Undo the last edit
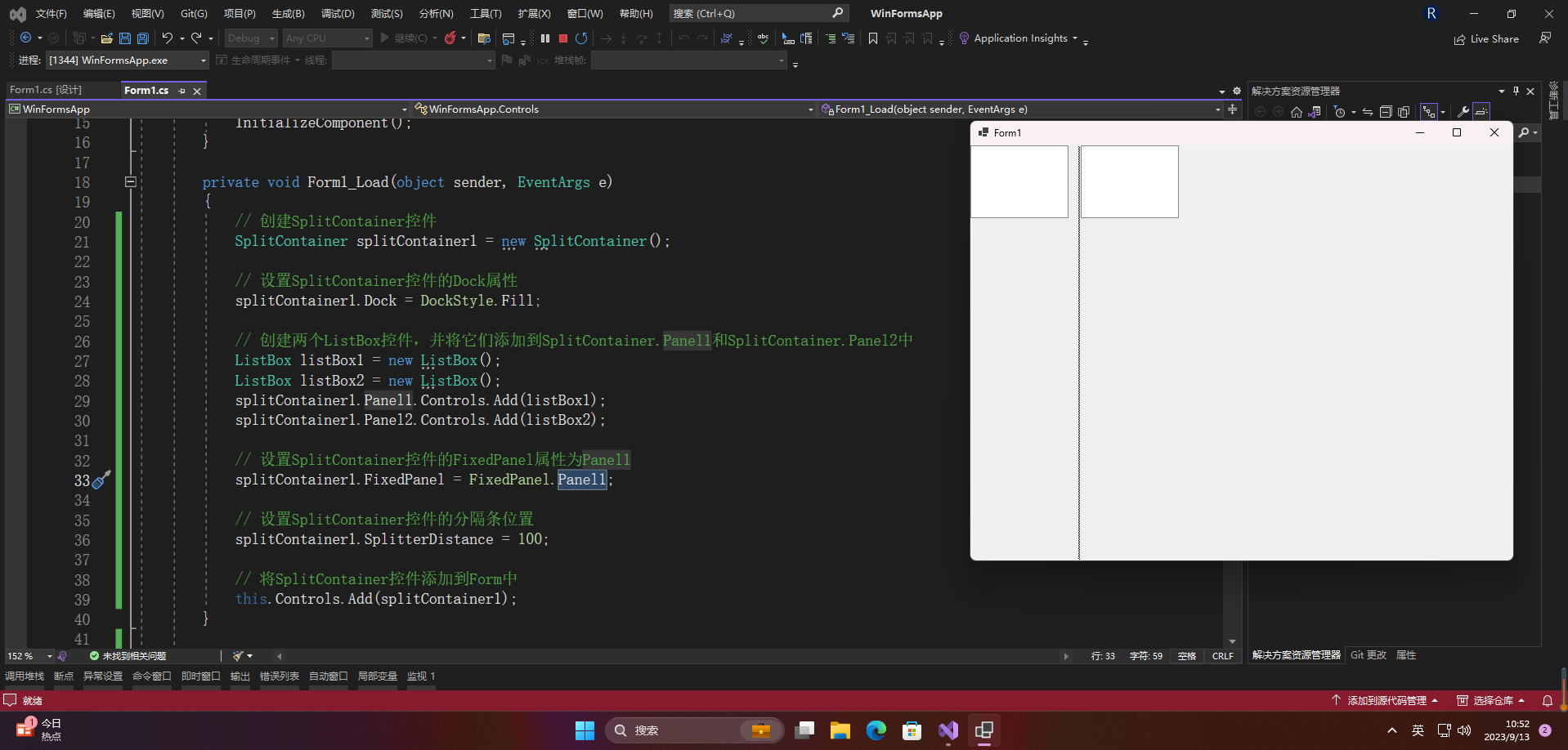 click(167, 38)
